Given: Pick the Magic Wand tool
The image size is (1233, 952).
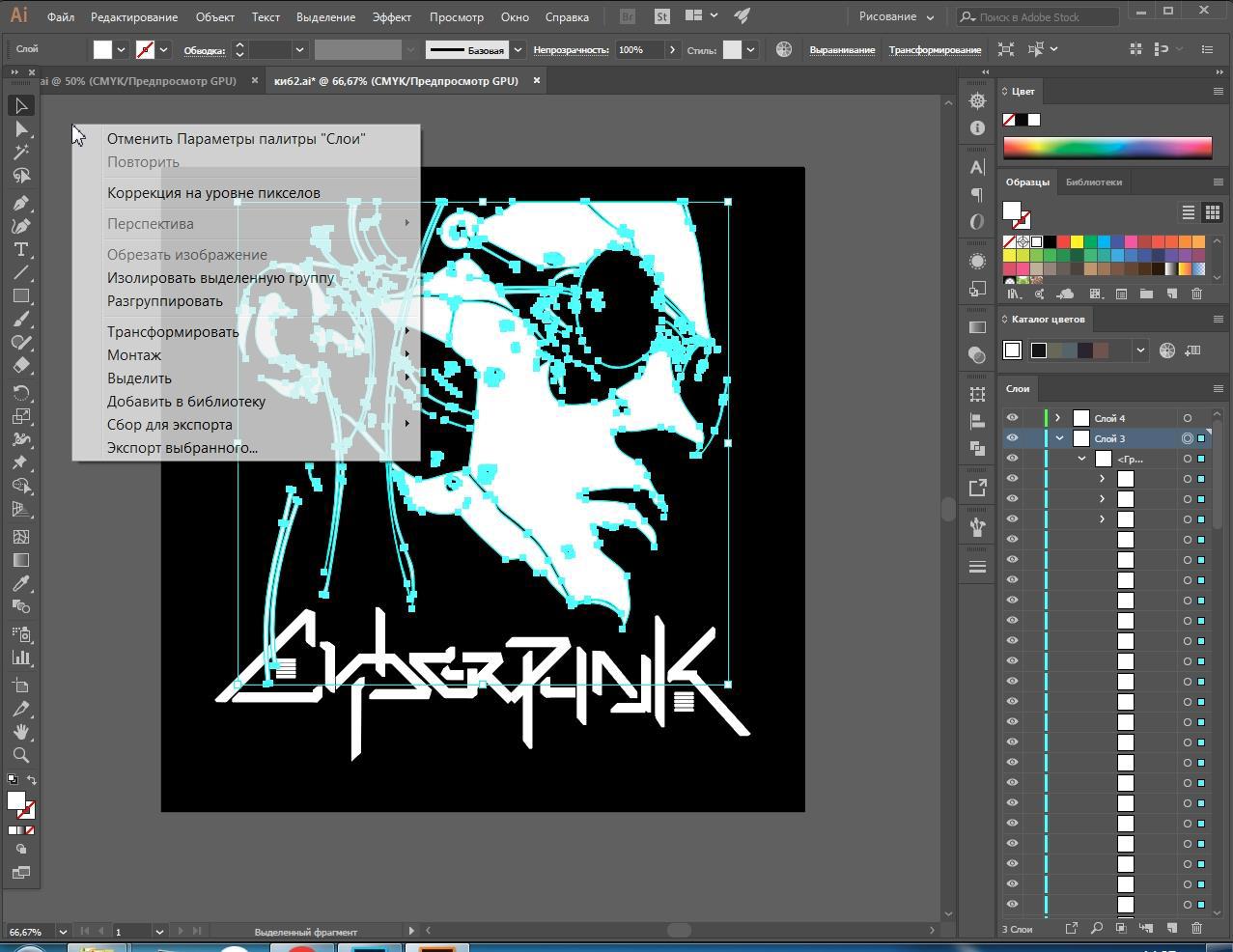Looking at the screenshot, I should (20, 153).
